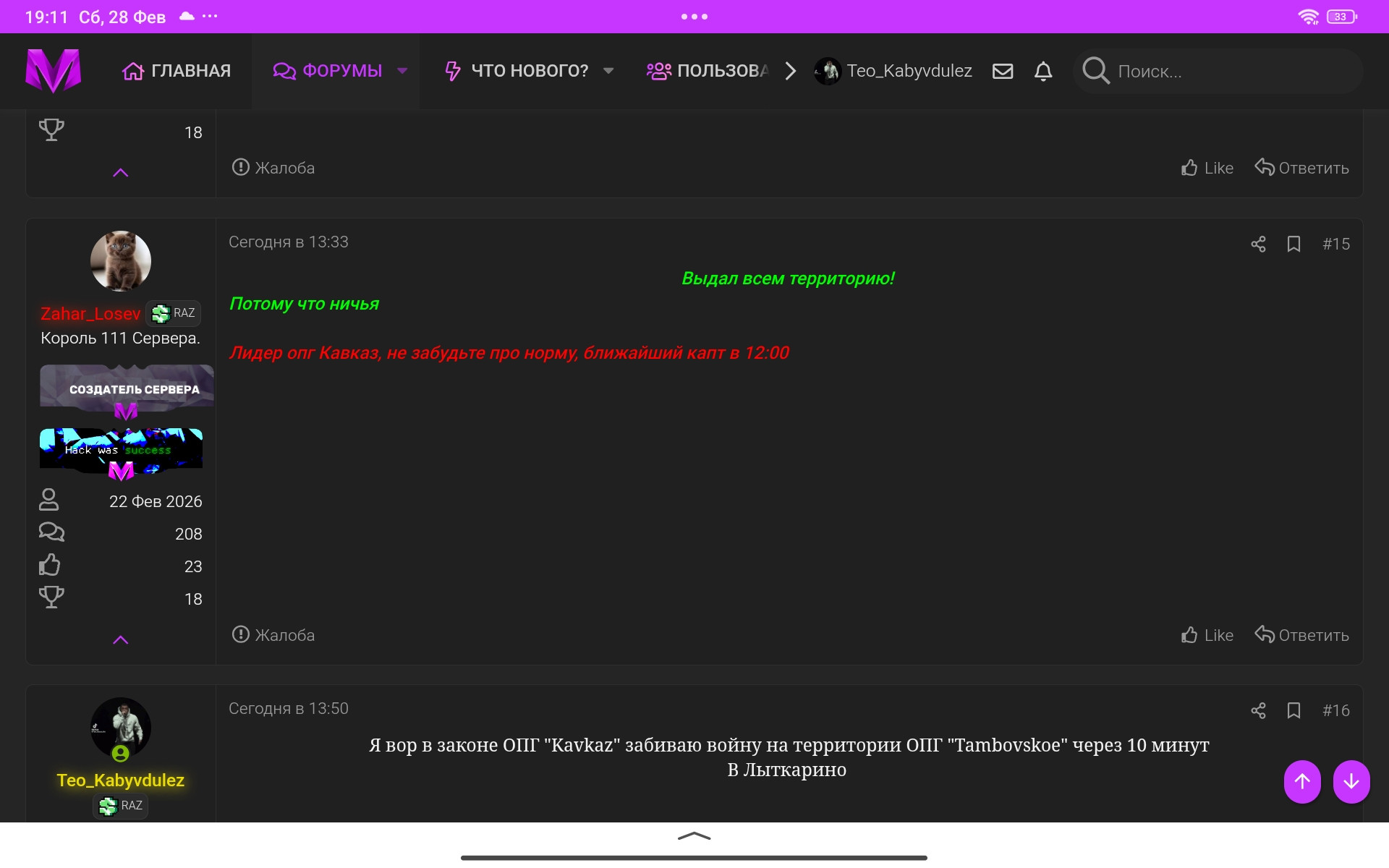
Task: Like post #15
Action: pos(1207,635)
